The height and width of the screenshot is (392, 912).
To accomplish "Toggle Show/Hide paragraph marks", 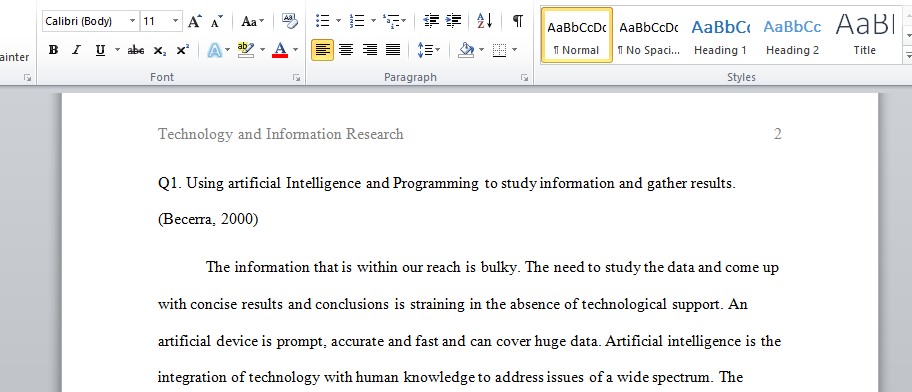I will coord(517,22).
